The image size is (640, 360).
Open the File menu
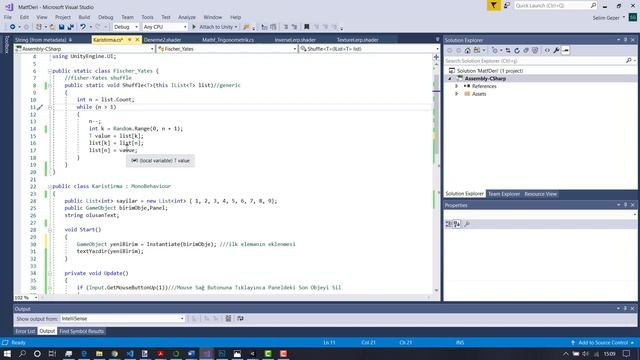click(x=8, y=17)
